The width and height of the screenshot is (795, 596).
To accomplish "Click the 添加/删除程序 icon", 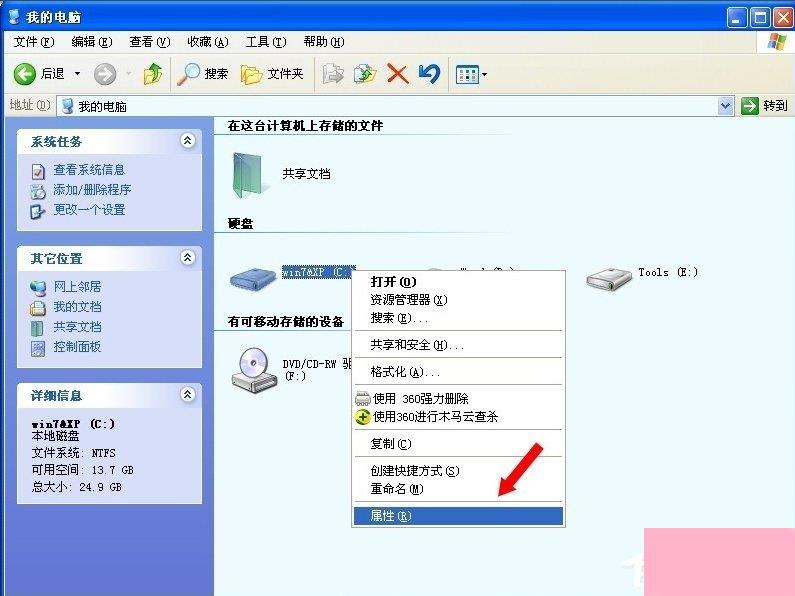I will pos(38,191).
